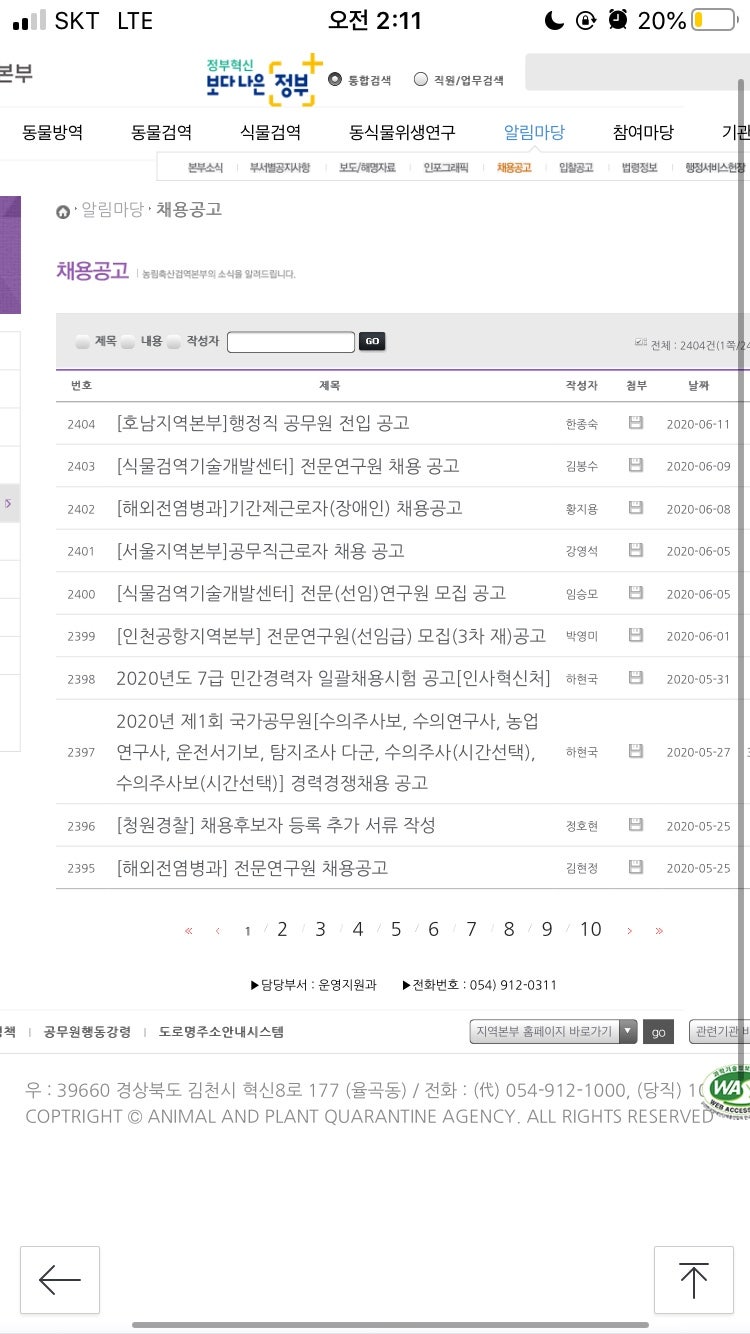
Task: Go to the last page using double arrow
Action: coord(659,930)
